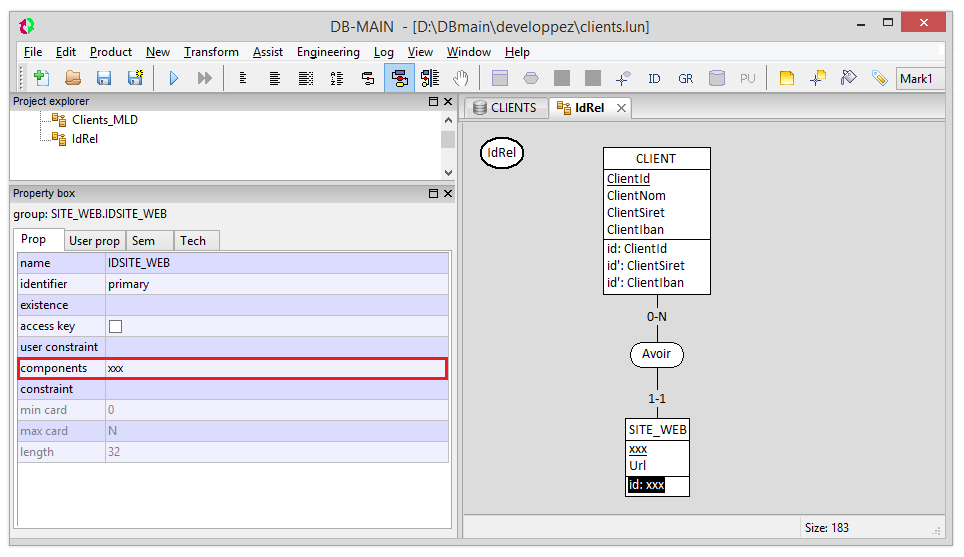Pick the new entity type rectangle tool
This screenshot has height=557, width=964.
pyautogui.click(x=500, y=78)
